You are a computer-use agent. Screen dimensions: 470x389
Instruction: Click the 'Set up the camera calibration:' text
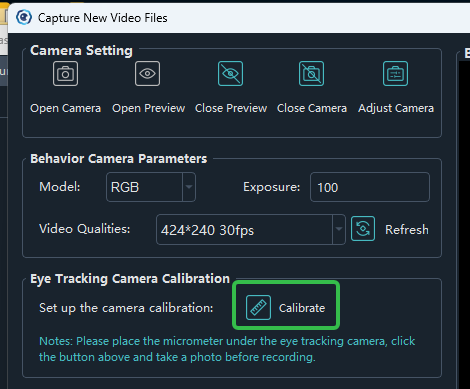(126, 308)
